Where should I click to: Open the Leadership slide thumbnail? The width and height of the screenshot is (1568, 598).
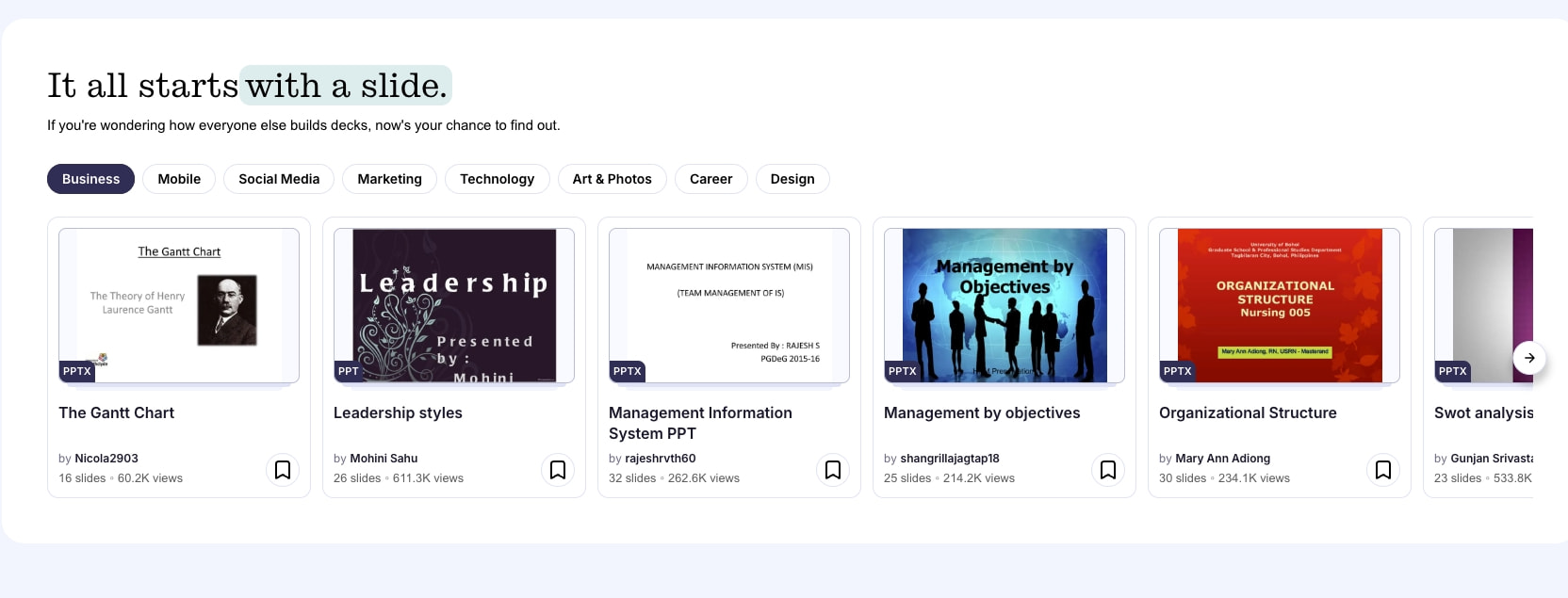click(x=454, y=305)
